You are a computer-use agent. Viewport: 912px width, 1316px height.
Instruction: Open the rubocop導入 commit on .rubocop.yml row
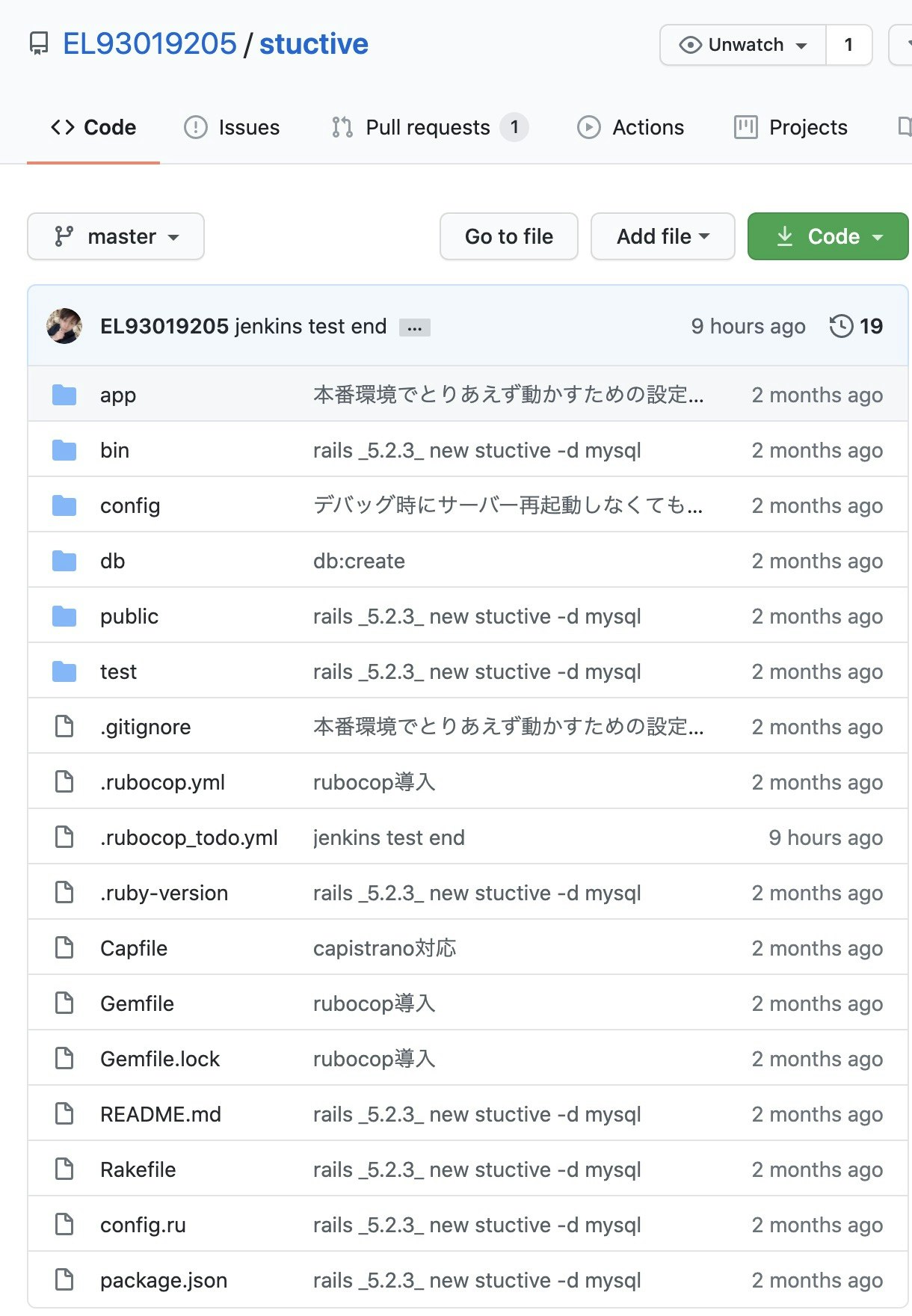pyautogui.click(x=374, y=782)
